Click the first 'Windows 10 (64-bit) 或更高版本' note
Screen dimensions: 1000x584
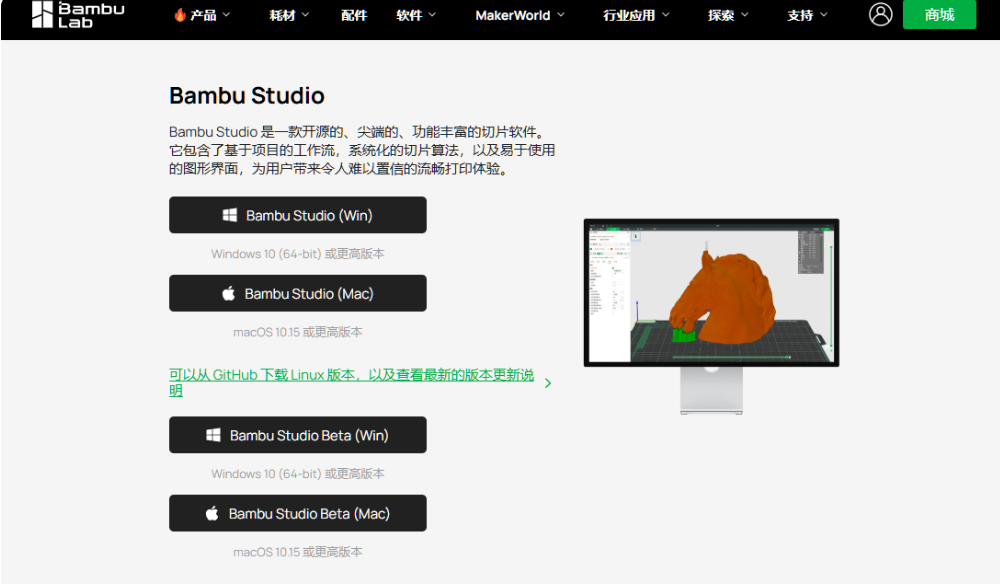coord(298,254)
